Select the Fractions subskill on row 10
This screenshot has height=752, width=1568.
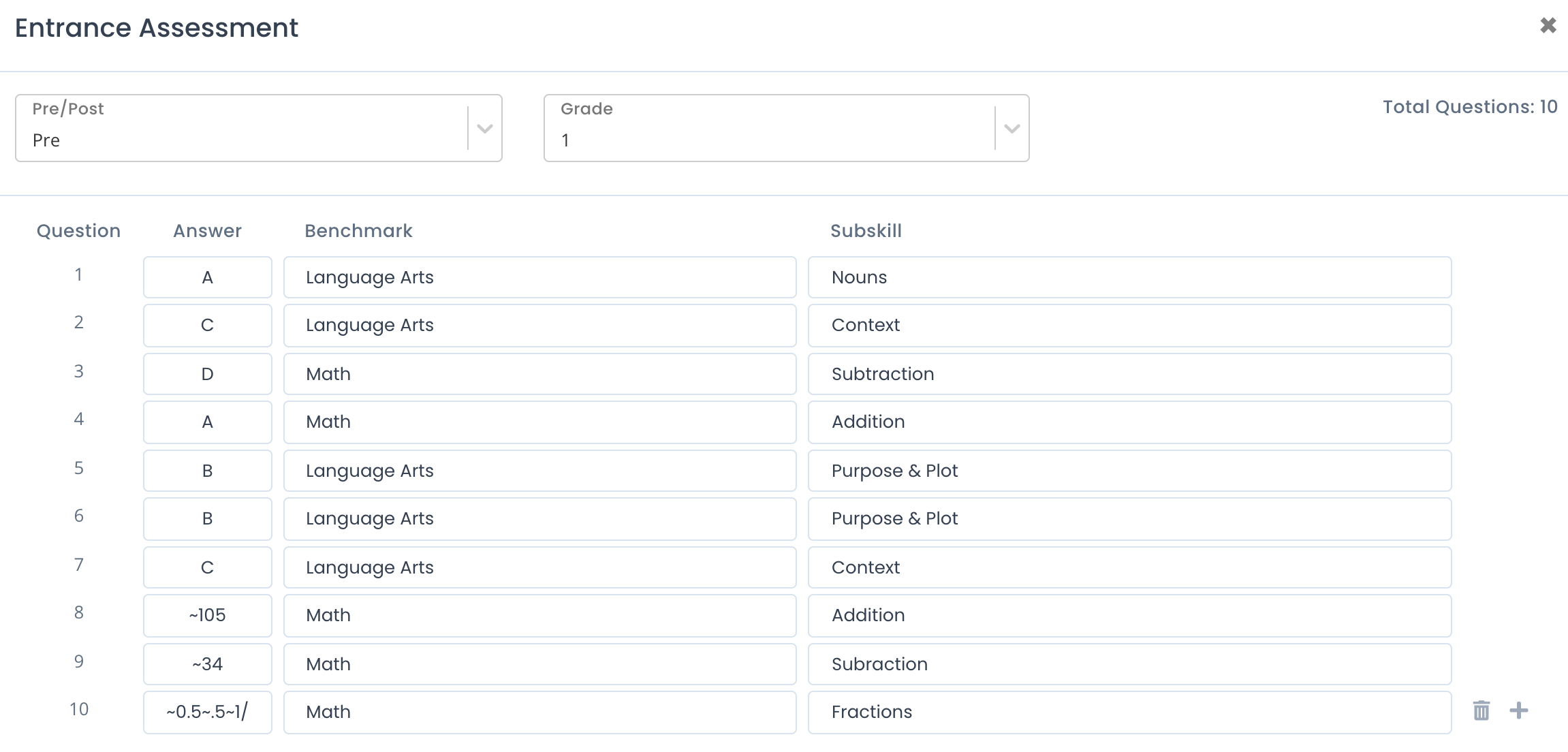1129,712
